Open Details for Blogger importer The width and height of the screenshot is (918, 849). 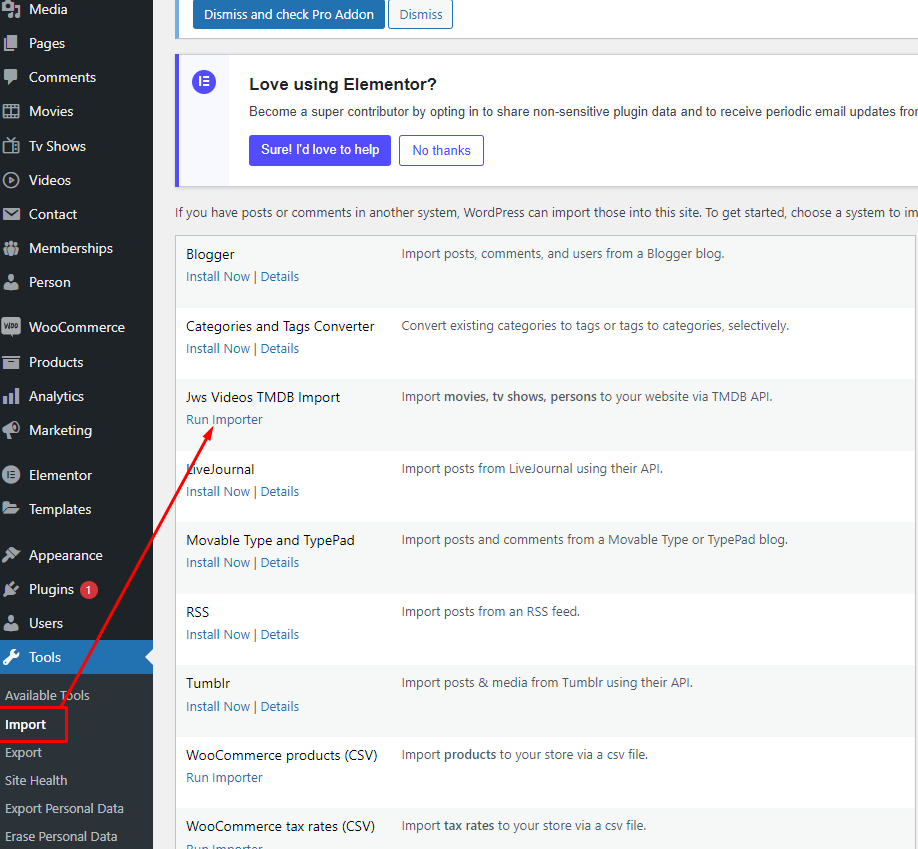pos(280,276)
